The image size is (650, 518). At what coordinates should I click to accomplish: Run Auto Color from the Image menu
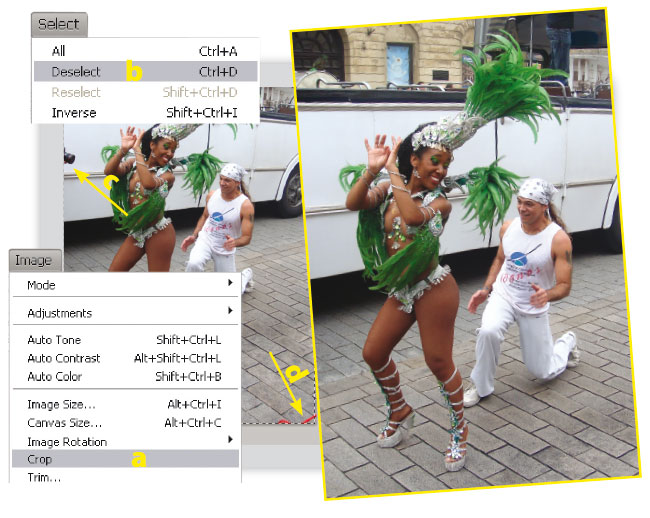[x=54, y=376]
